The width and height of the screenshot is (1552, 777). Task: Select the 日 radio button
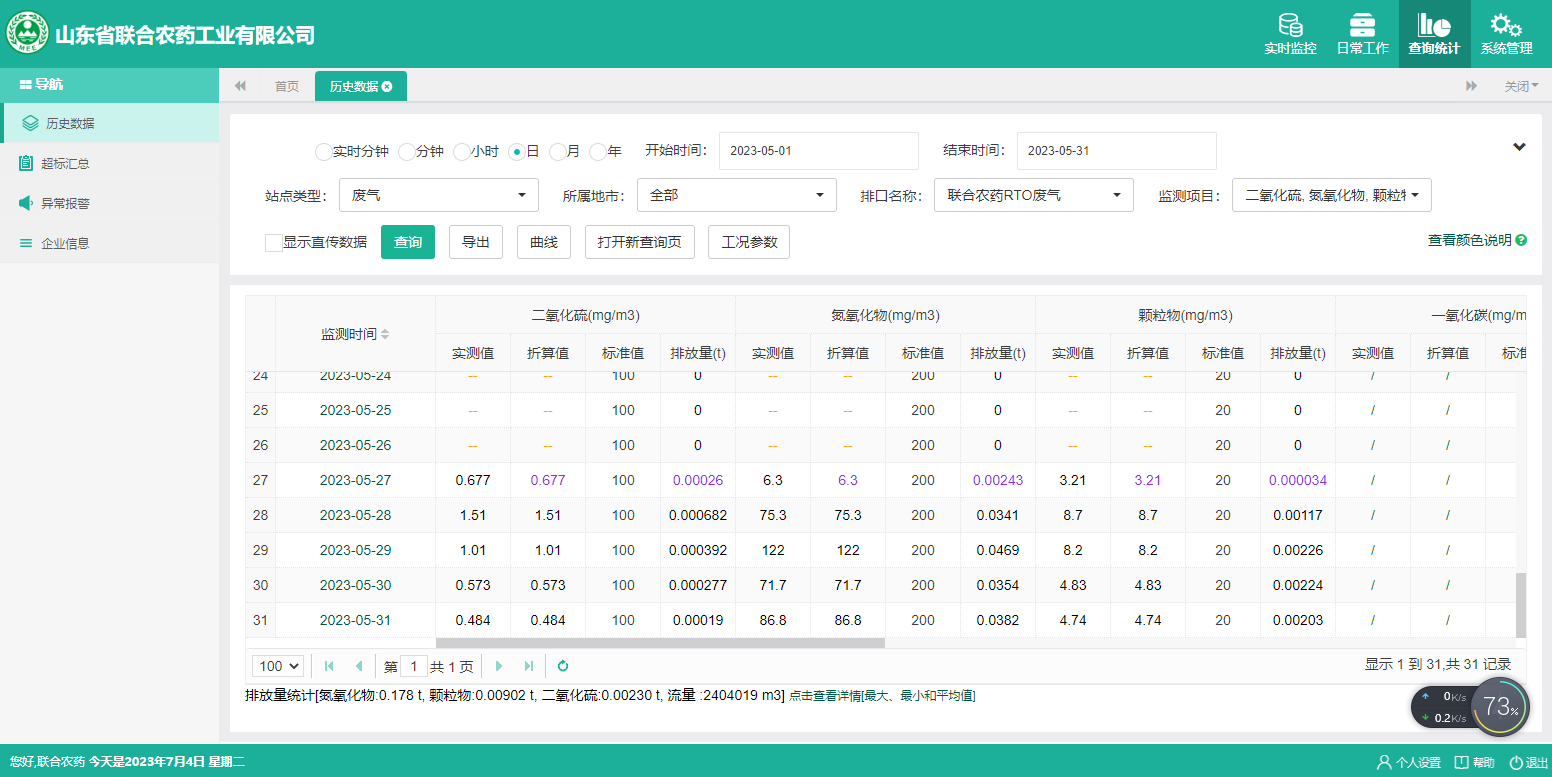click(516, 152)
